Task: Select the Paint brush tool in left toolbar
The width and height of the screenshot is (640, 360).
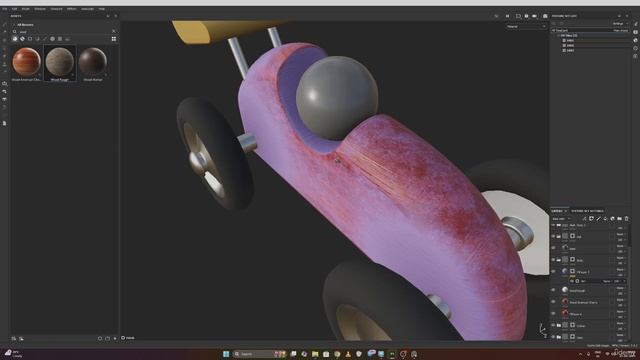Action: 4,25
